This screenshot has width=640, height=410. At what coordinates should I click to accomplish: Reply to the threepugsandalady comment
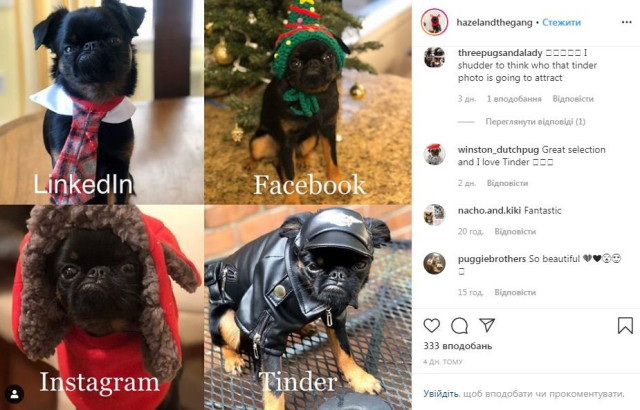pyautogui.click(x=573, y=99)
